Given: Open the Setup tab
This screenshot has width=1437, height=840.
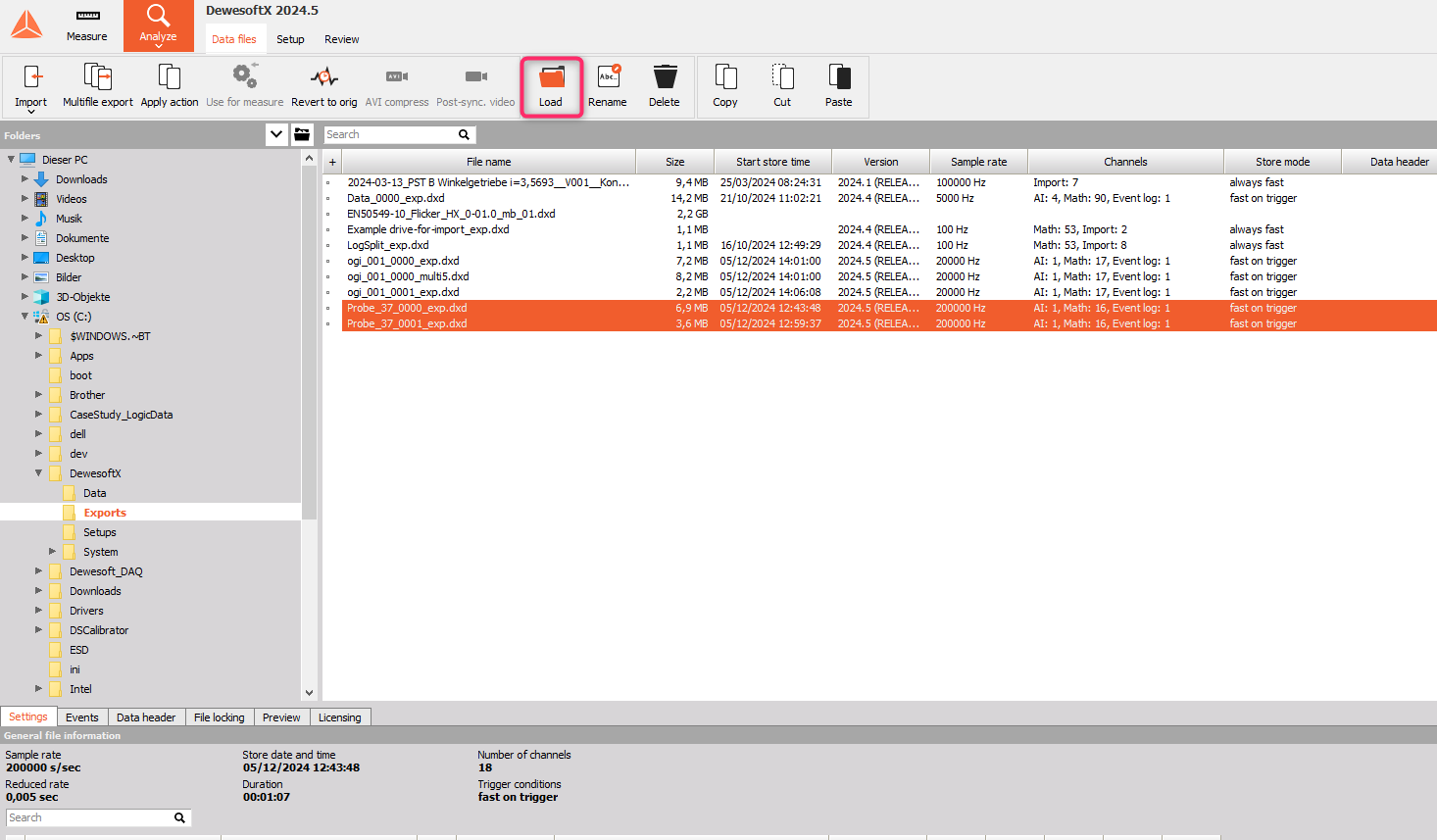Looking at the screenshot, I should point(290,39).
